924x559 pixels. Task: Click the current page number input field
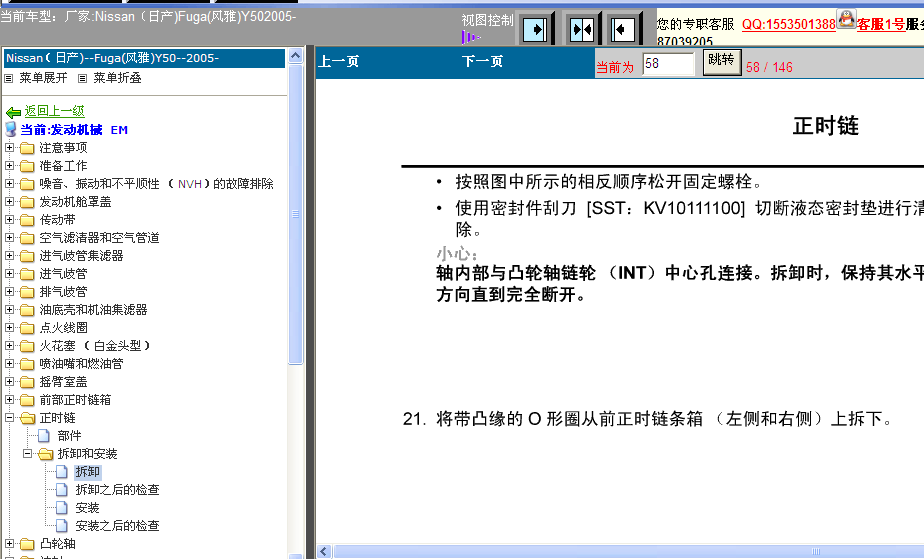pos(668,64)
